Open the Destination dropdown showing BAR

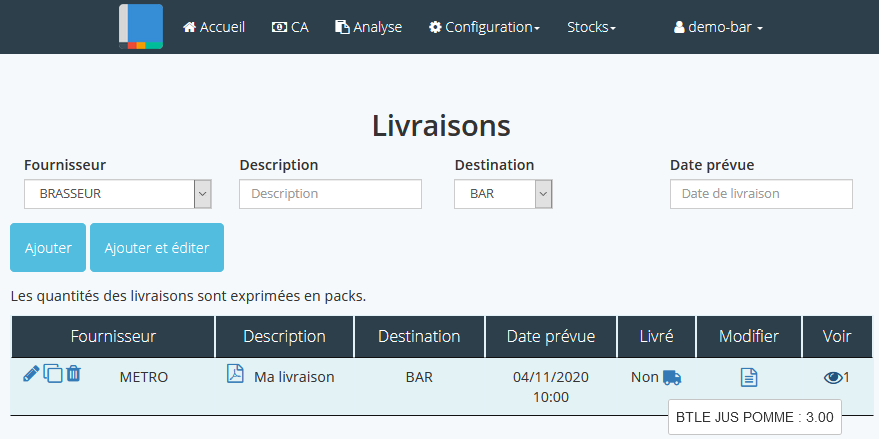click(x=503, y=194)
